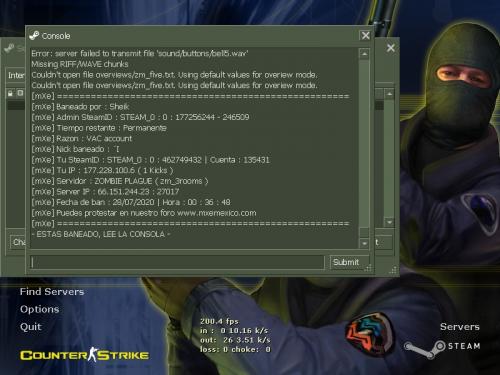The image size is (500, 375).
Task: Click the Console scrollbar down arrow
Action: click(364, 243)
